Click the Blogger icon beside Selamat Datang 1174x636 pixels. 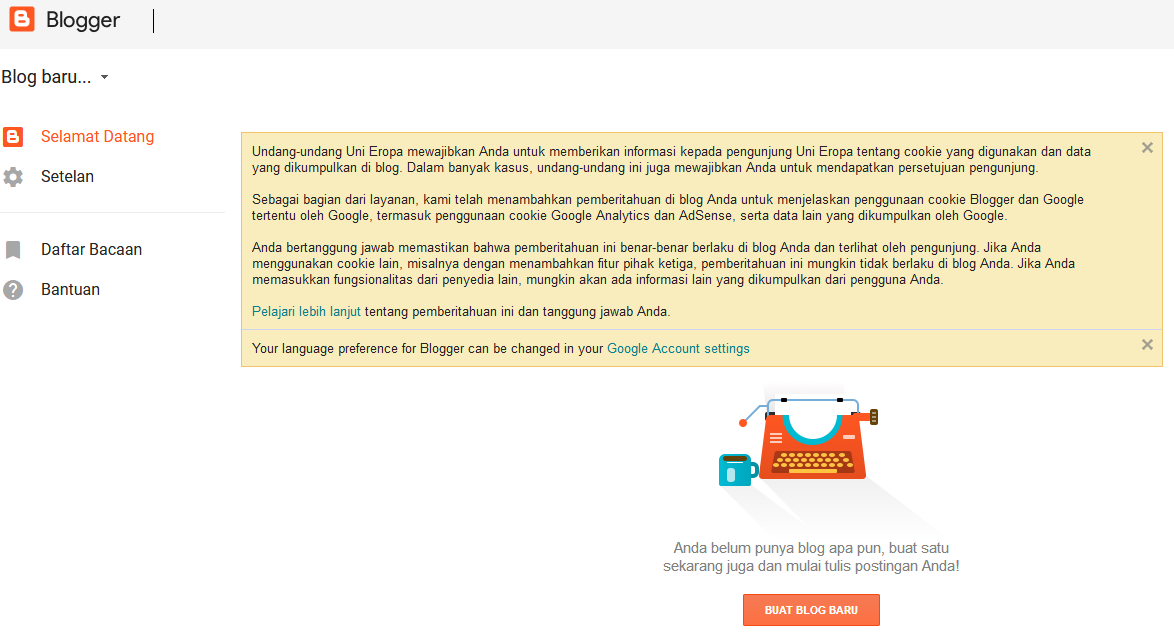pyautogui.click(x=13, y=136)
